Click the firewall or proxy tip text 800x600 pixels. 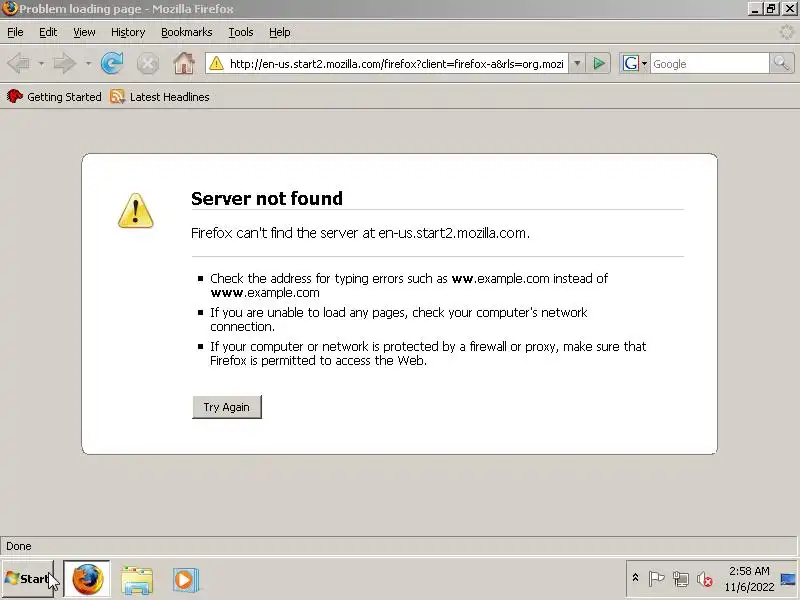pyautogui.click(x=428, y=354)
